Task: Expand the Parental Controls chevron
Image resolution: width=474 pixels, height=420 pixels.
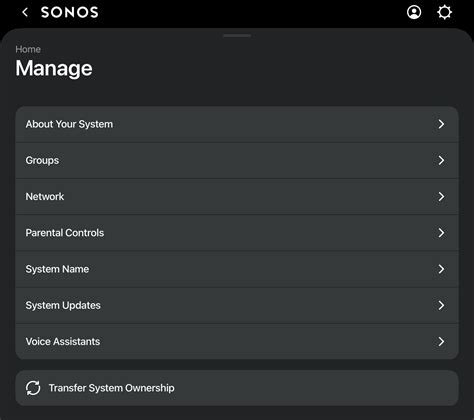Action: tap(441, 233)
